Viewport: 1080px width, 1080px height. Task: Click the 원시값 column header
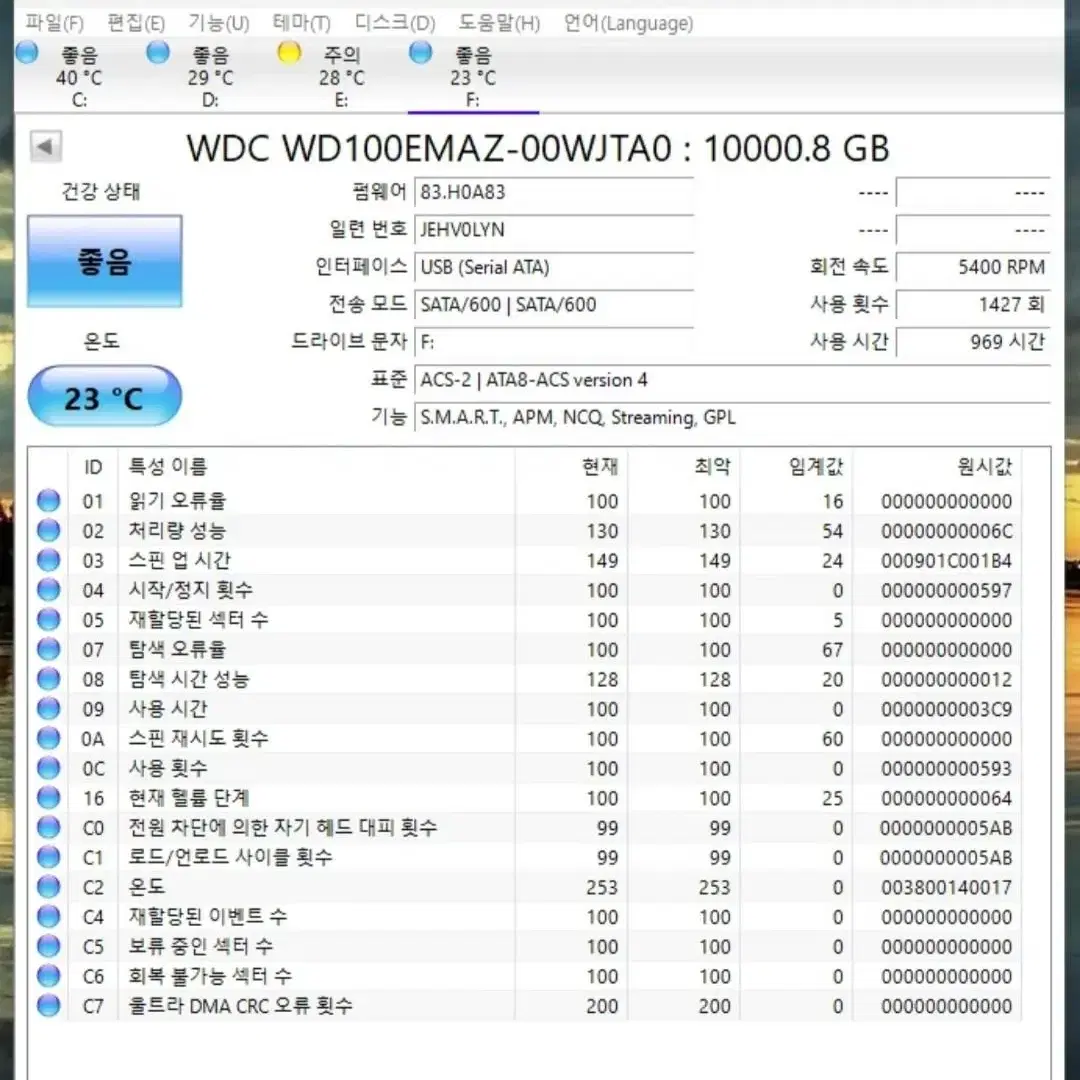937,467
